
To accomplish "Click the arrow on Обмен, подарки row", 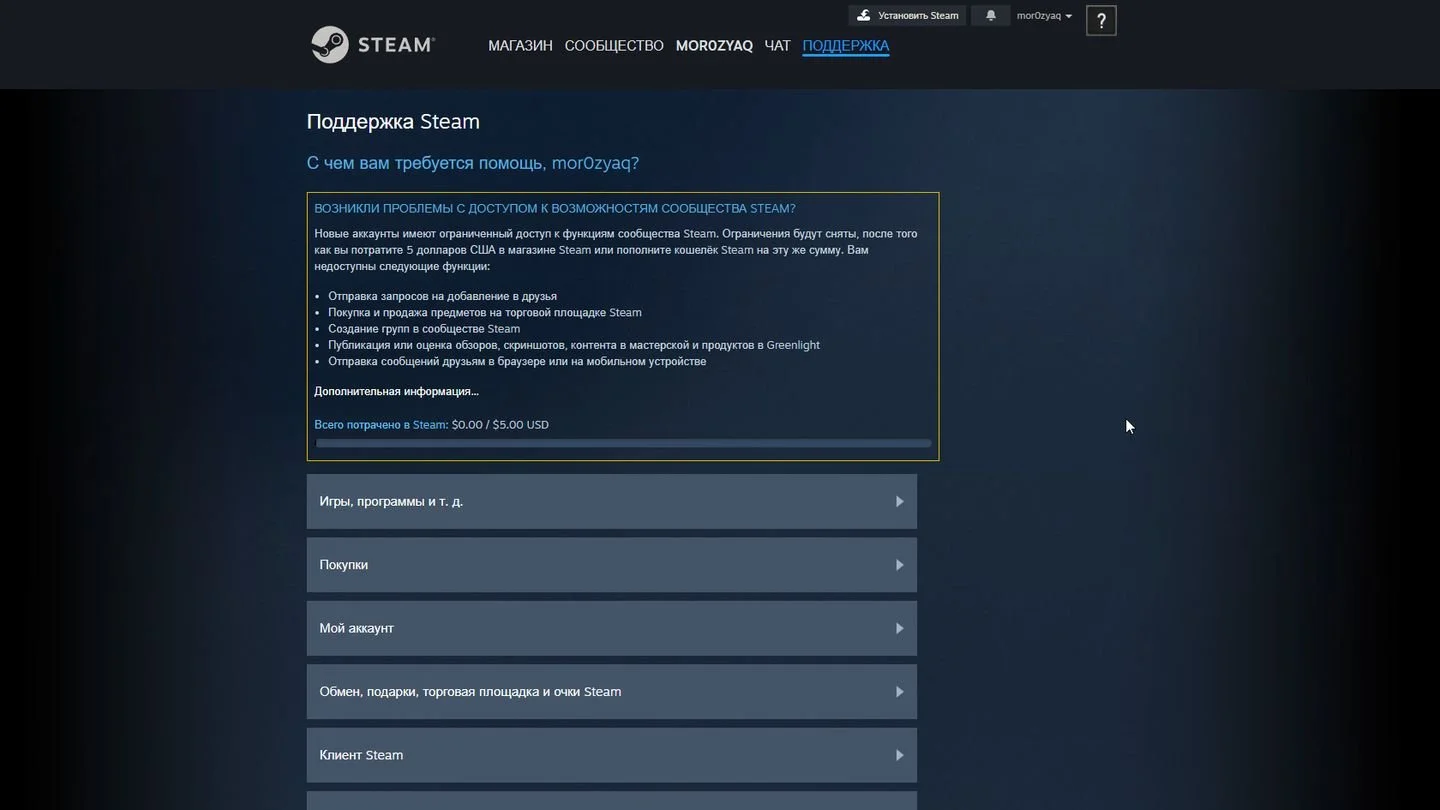I will pos(899,692).
